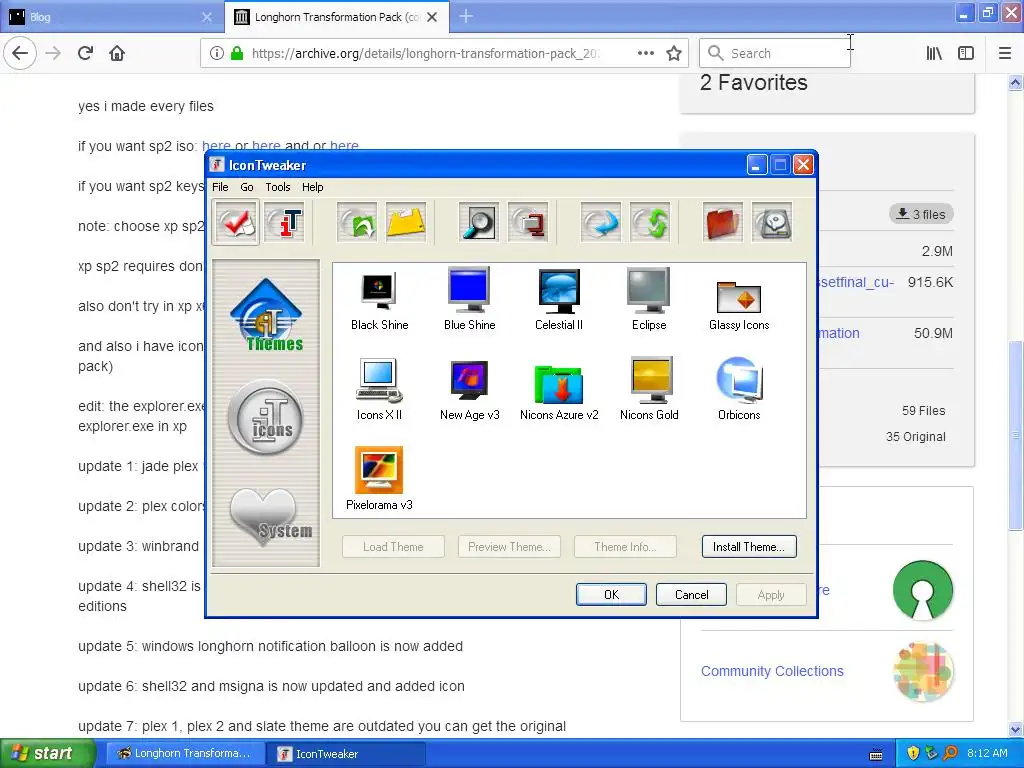Click the green refresh arrows toolbar icon
Viewport: 1024px width, 768px height.
[650, 223]
